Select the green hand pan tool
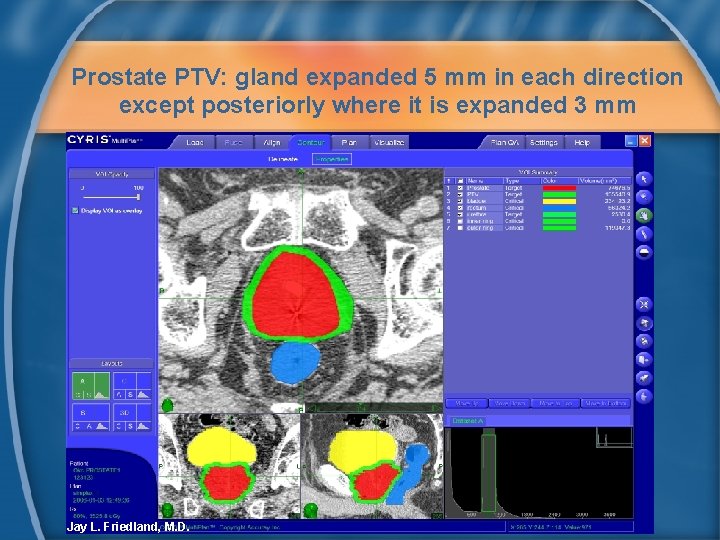This screenshot has height=540, width=720. tap(644, 215)
